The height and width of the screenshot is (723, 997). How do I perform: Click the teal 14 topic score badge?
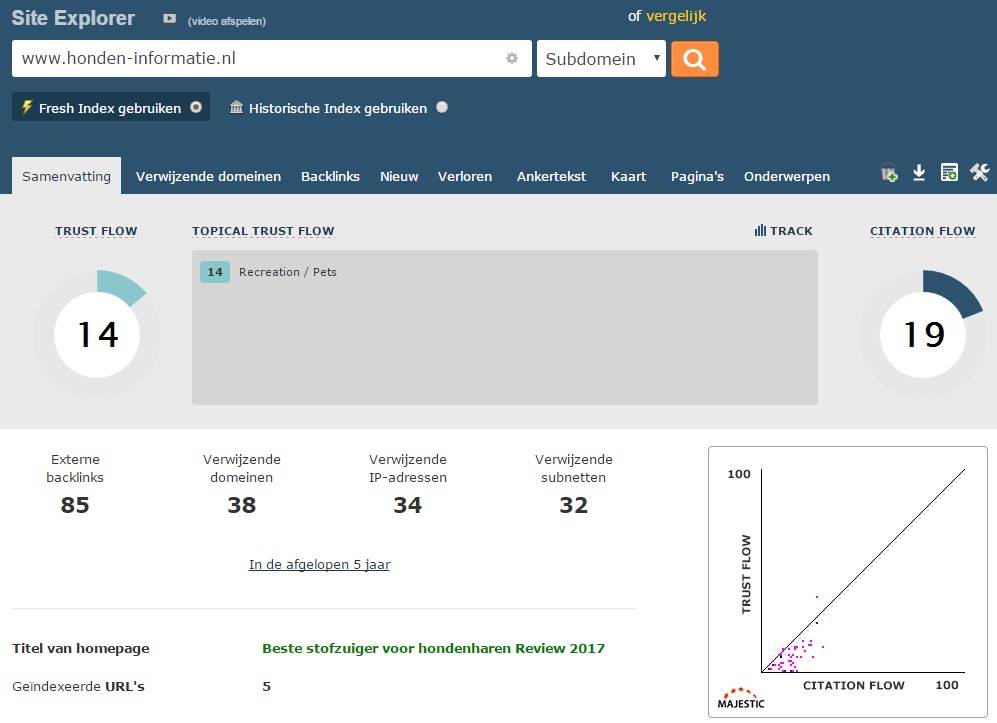pos(215,272)
